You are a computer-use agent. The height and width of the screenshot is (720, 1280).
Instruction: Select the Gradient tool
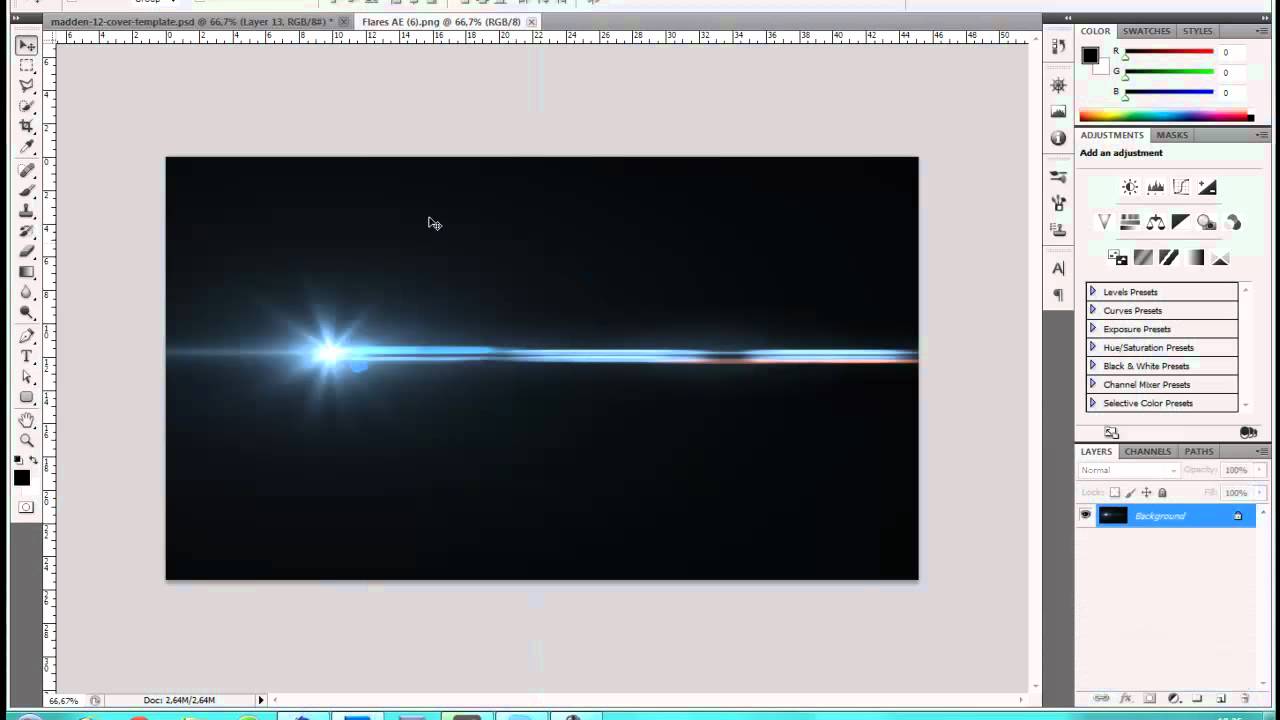pos(27,272)
